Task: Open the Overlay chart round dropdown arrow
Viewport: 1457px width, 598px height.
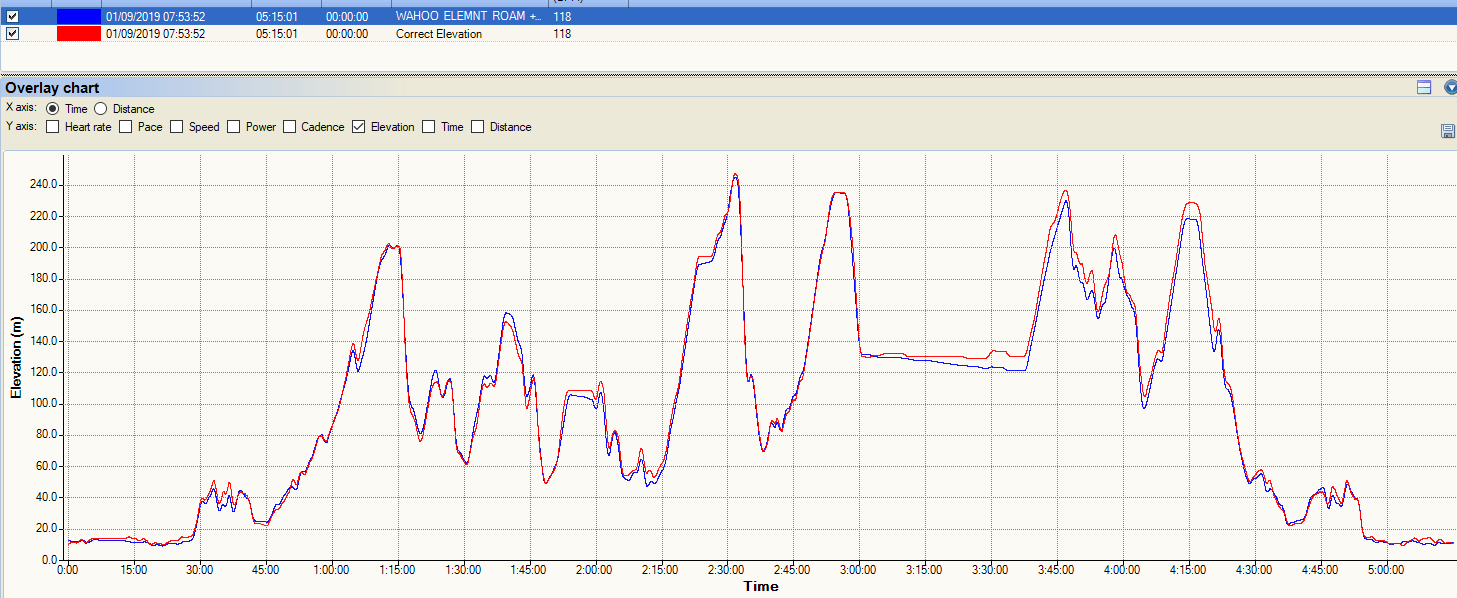Action: [x=1450, y=88]
